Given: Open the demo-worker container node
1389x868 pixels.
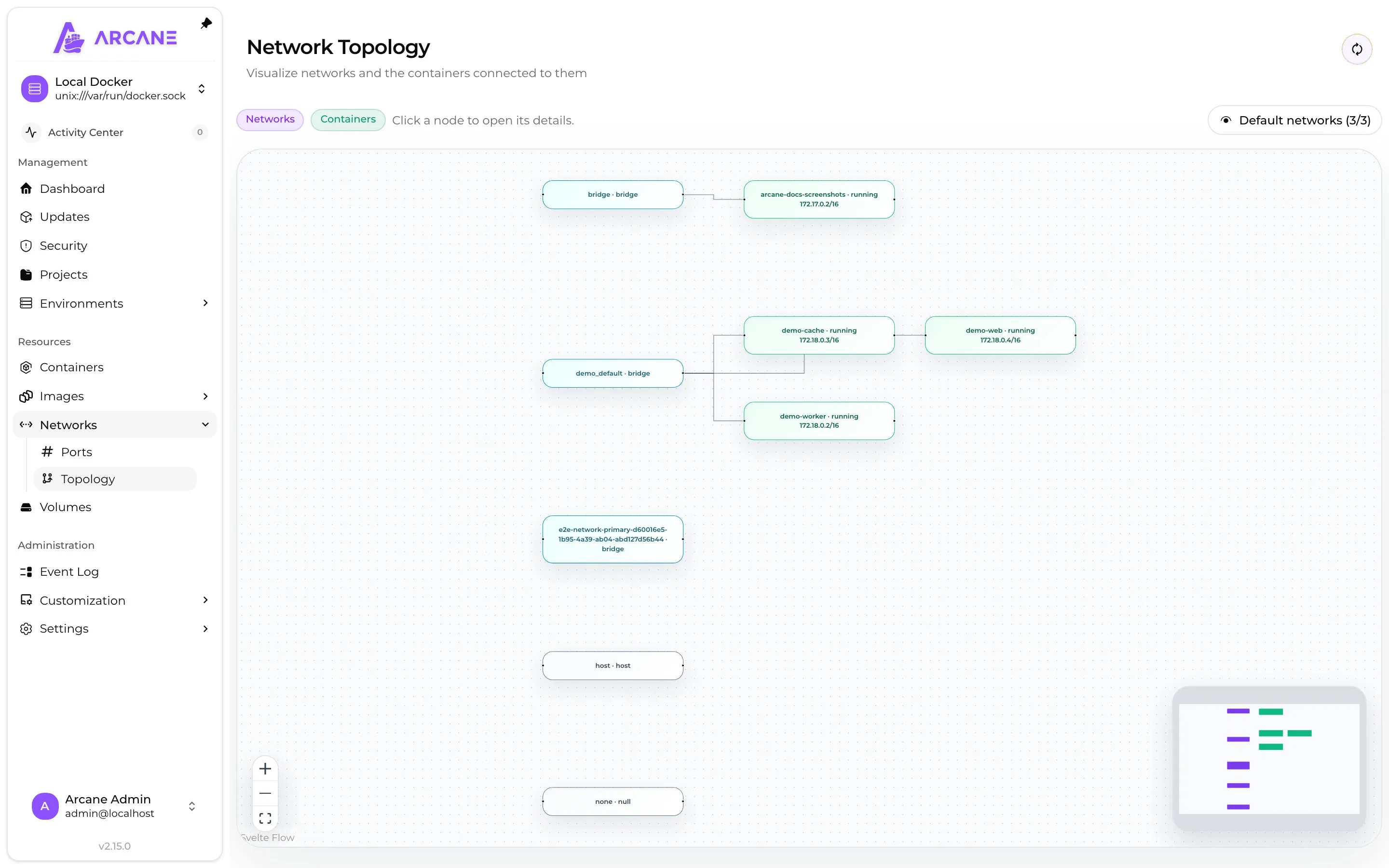Looking at the screenshot, I should pyautogui.click(x=819, y=421).
